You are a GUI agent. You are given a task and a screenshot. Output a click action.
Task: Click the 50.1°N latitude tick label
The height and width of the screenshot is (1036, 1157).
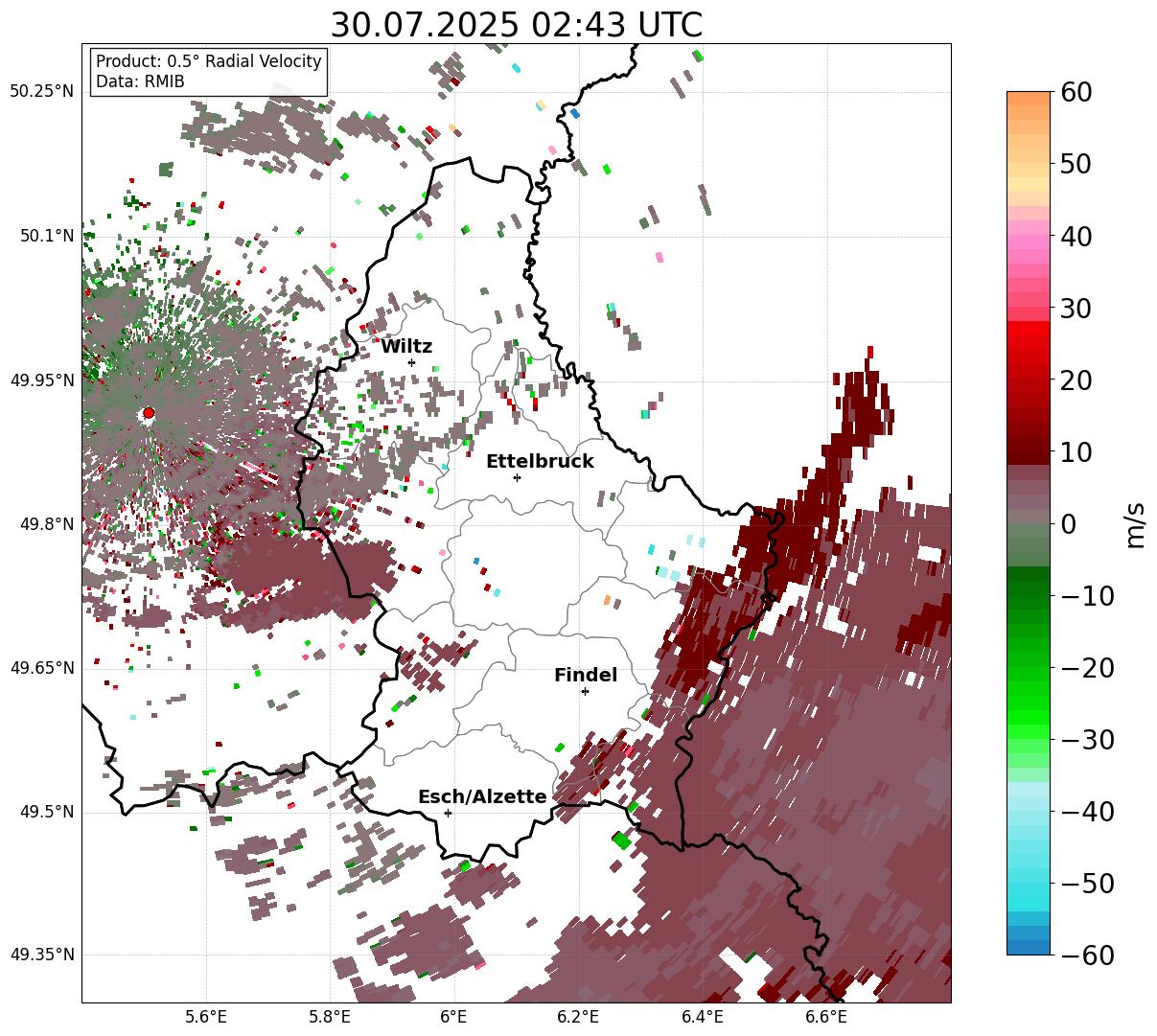pos(46,236)
